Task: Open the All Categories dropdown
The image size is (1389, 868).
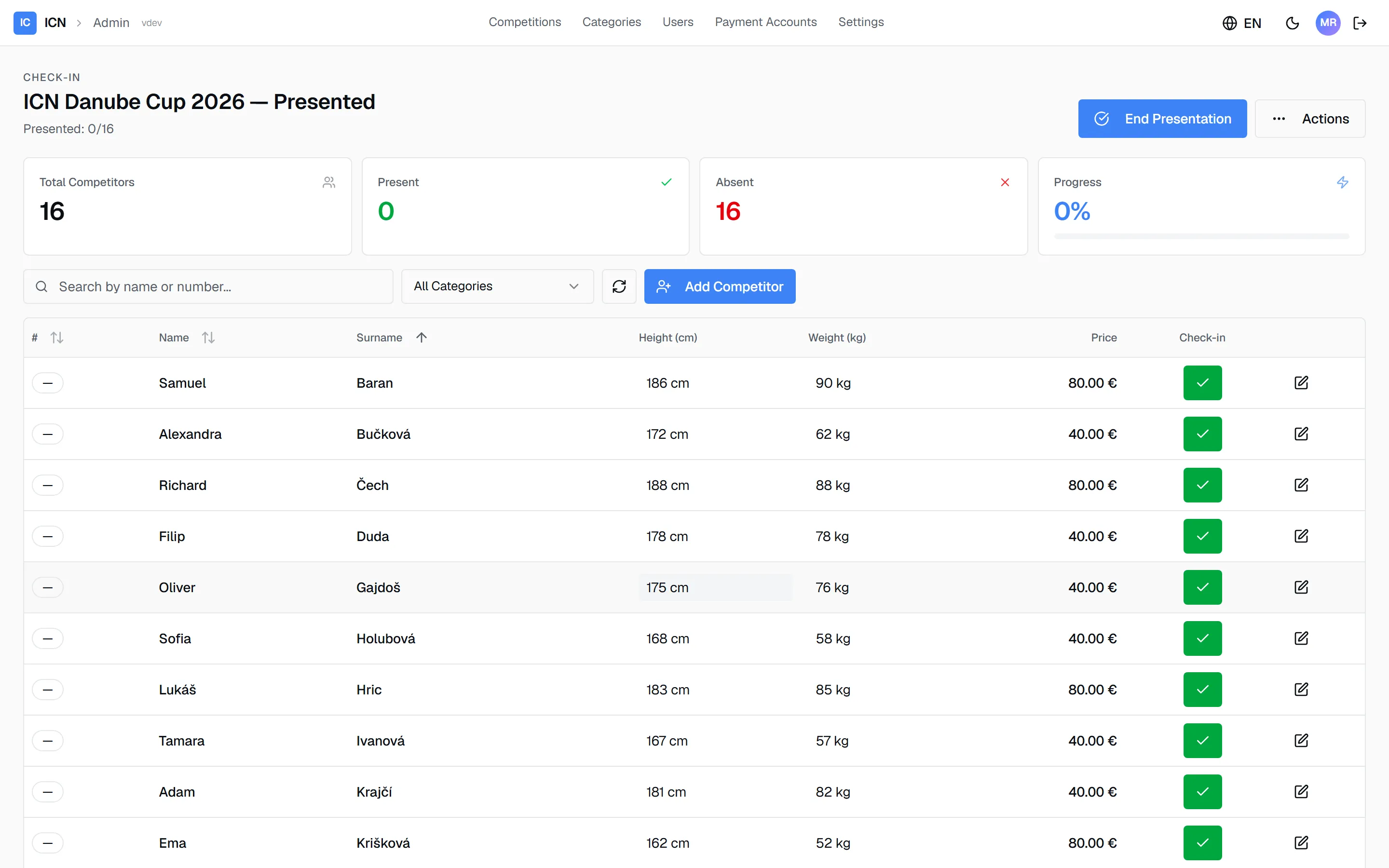Action: coord(497,286)
